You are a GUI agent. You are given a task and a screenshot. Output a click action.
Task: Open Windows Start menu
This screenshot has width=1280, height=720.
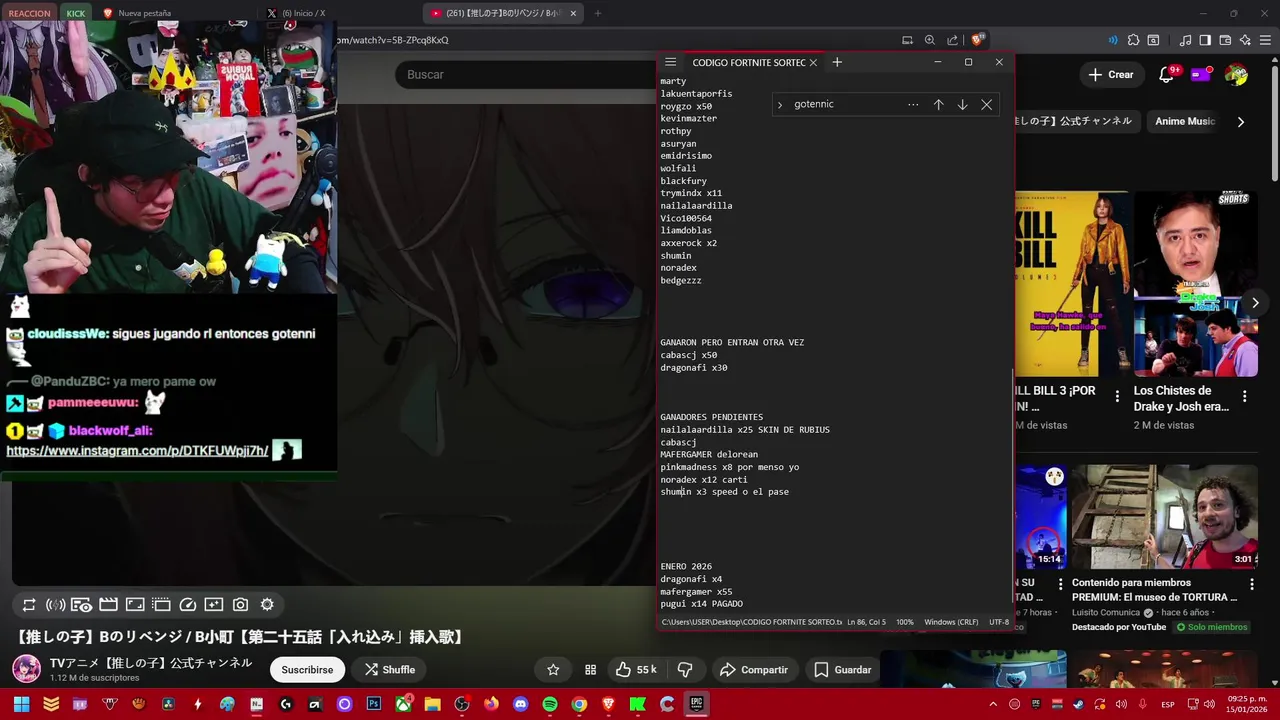click(x=21, y=704)
